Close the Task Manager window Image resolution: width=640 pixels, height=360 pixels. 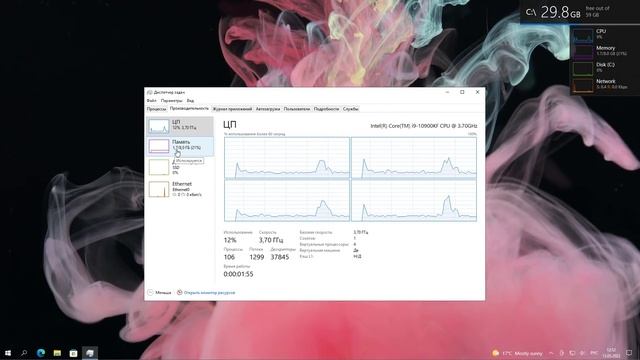click(477, 92)
